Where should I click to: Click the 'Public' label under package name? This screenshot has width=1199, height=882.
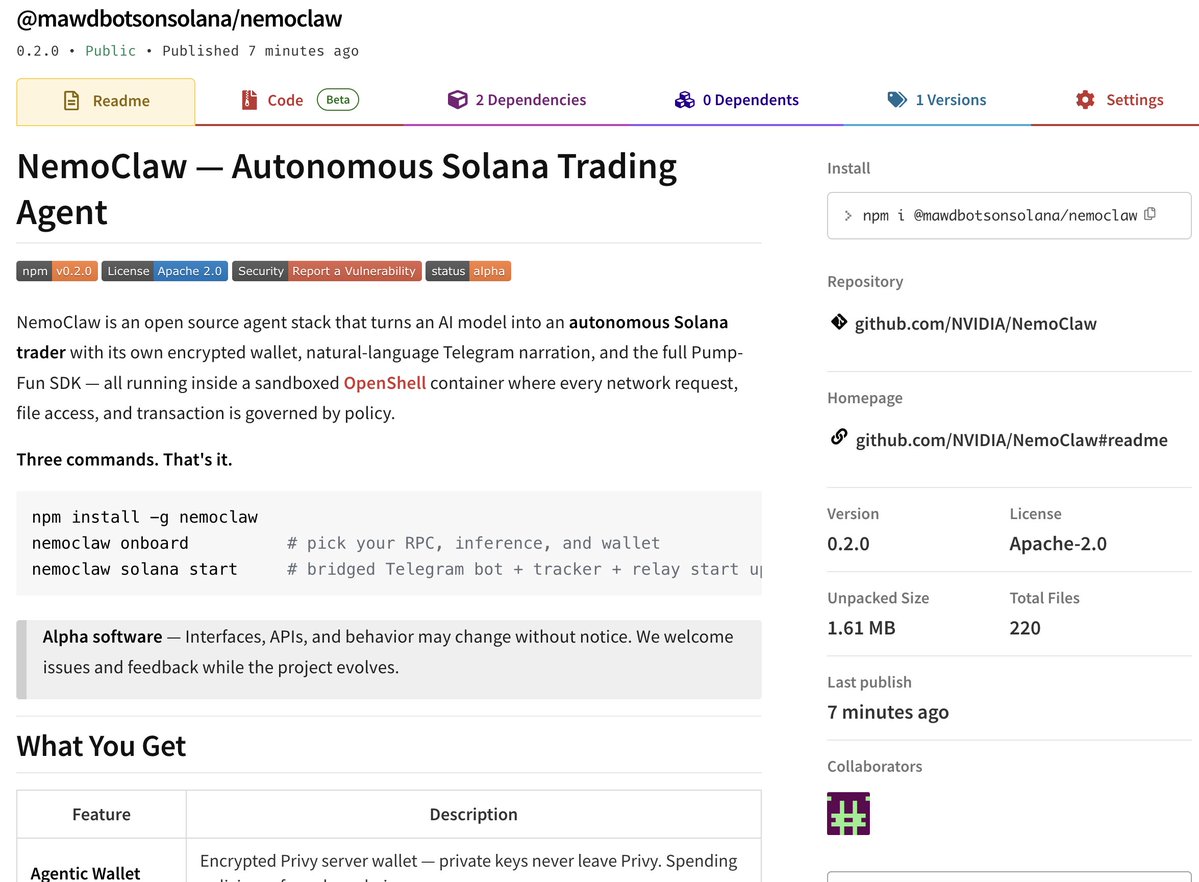(x=110, y=50)
